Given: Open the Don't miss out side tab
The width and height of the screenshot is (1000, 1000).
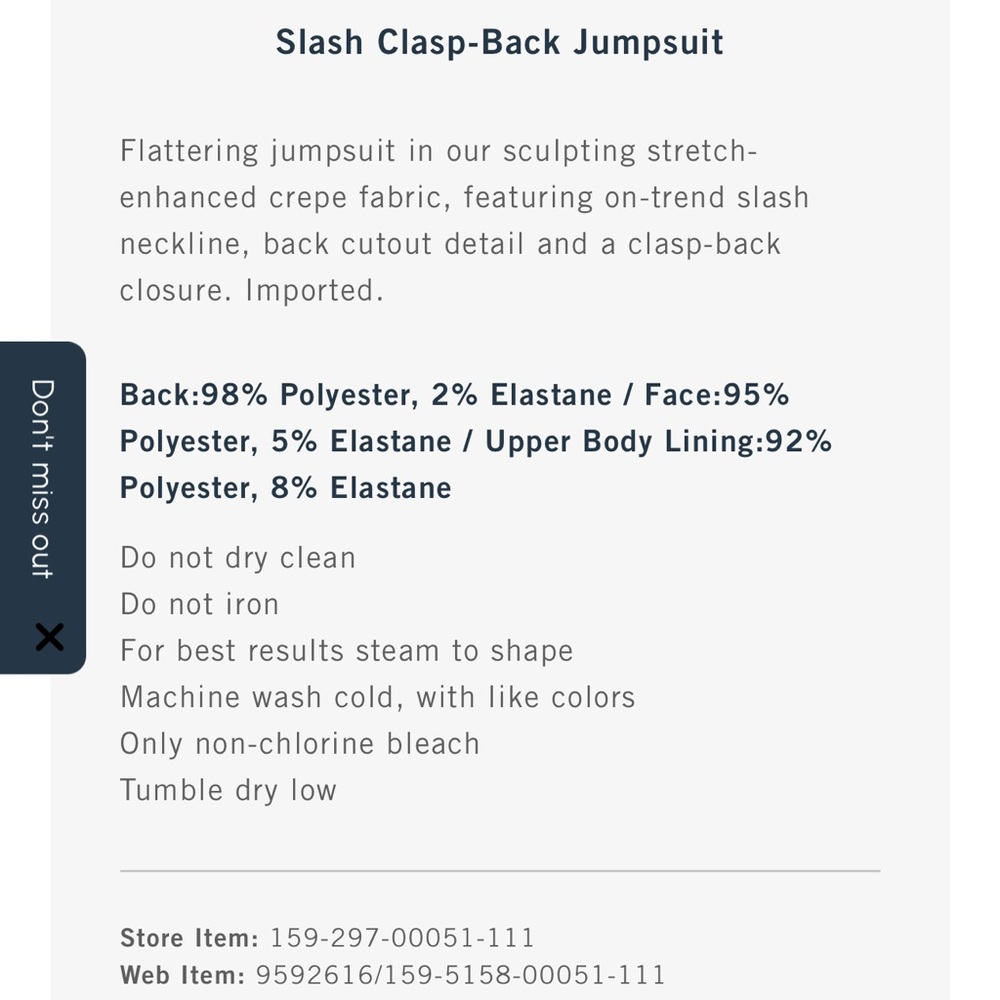Looking at the screenshot, I should click(x=42, y=478).
